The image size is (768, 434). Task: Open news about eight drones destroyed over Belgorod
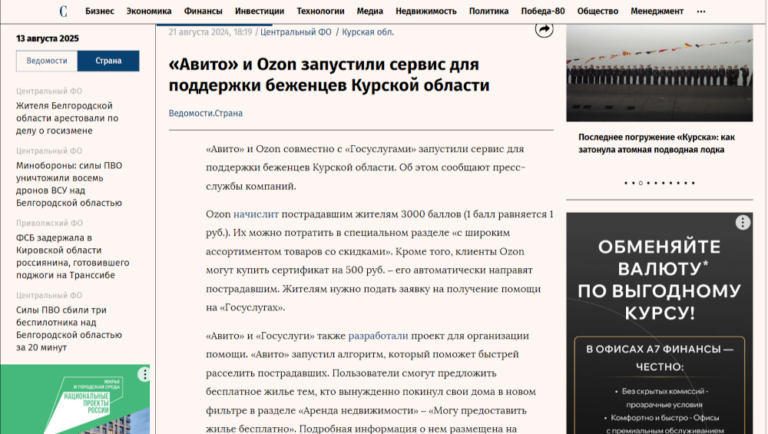69,184
